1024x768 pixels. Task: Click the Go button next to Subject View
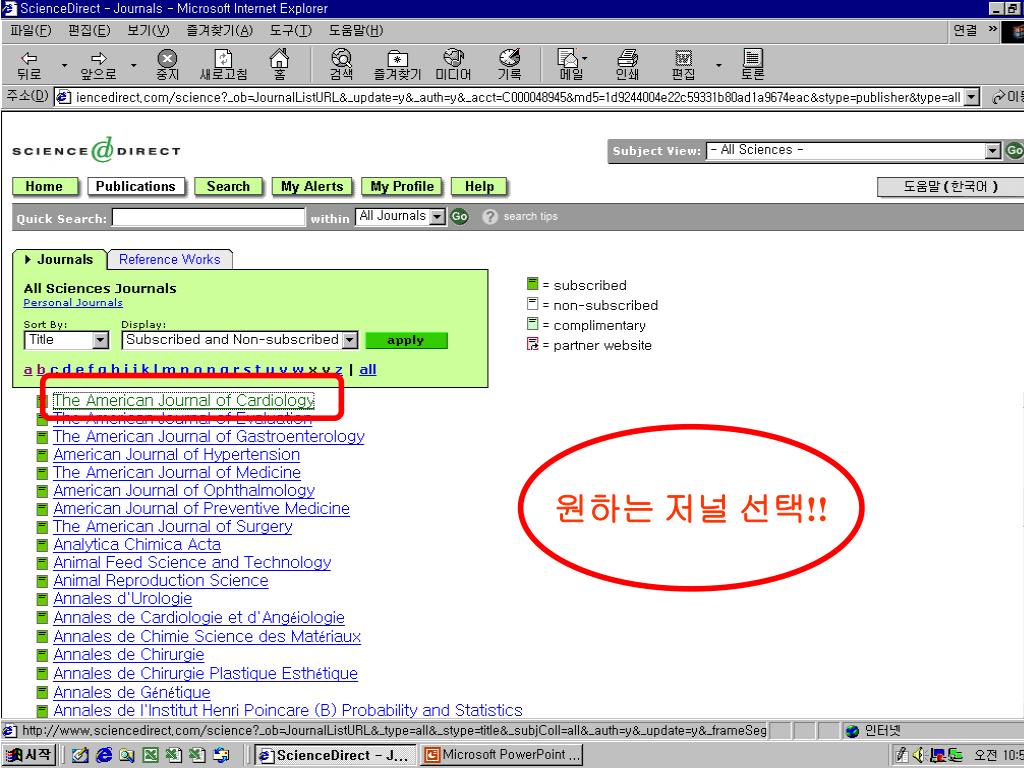[1014, 151]
